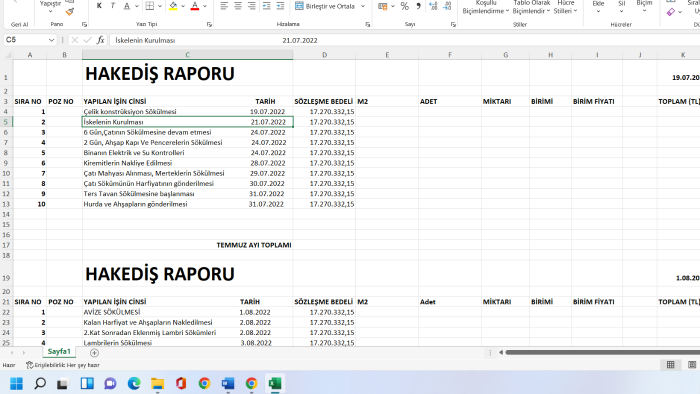700x394 pixels.
Task: Open the underline style dropdown arrow
Action: (x=137, y=6)
